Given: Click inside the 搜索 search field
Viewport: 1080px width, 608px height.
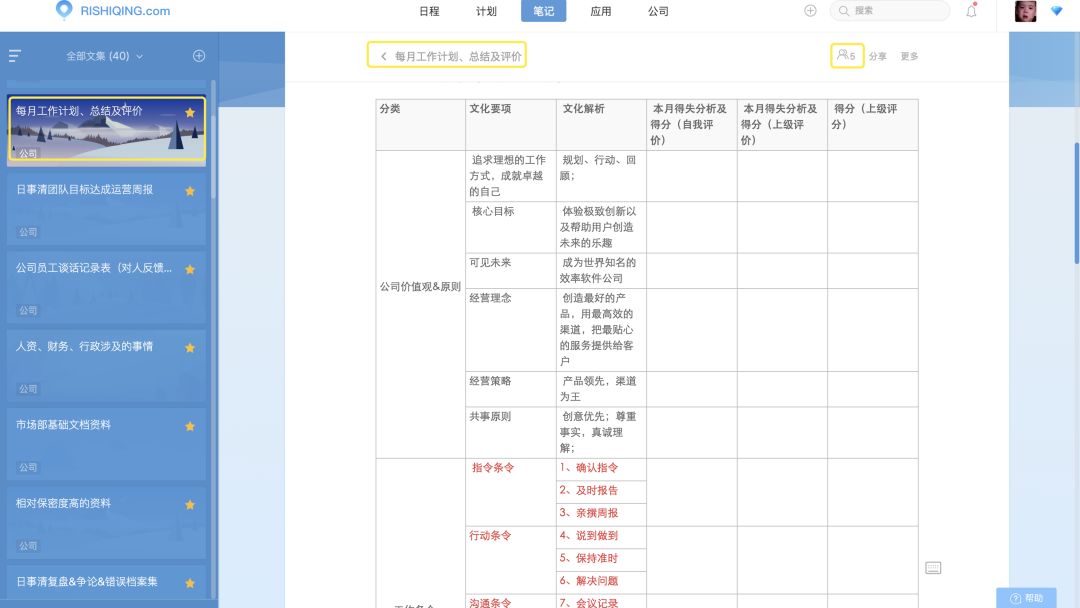Looking at the screenshot, I should 890,11.
